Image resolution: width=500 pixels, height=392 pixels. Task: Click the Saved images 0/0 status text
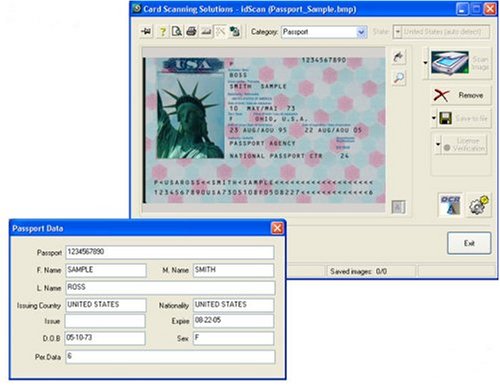click(x=358, y=272)
